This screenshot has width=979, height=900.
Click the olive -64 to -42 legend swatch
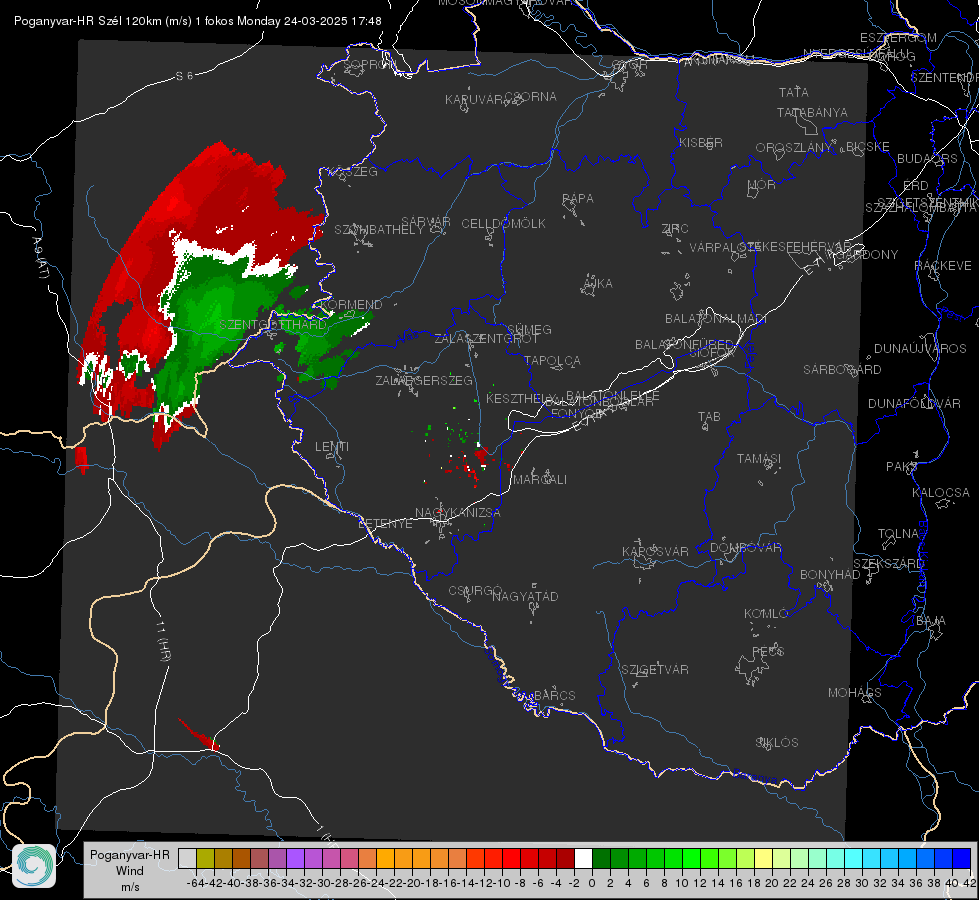click(205, 858)
